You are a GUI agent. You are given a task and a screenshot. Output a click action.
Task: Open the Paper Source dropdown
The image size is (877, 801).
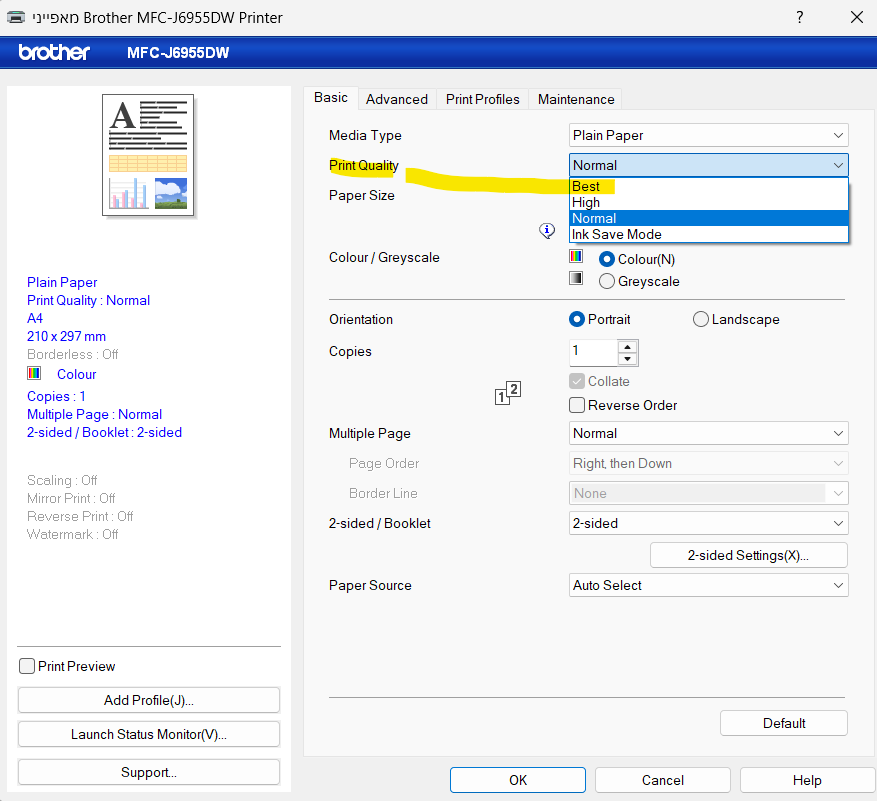(x=709, y=585)
